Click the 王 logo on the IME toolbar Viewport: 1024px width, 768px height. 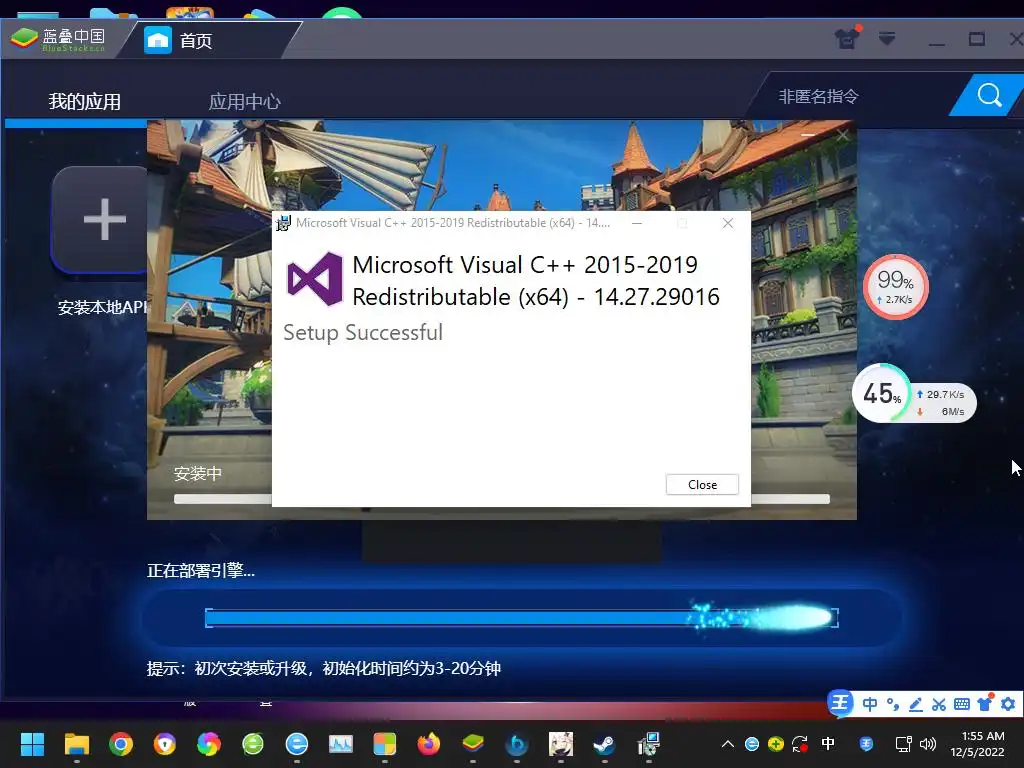click(x=840, y=703)
